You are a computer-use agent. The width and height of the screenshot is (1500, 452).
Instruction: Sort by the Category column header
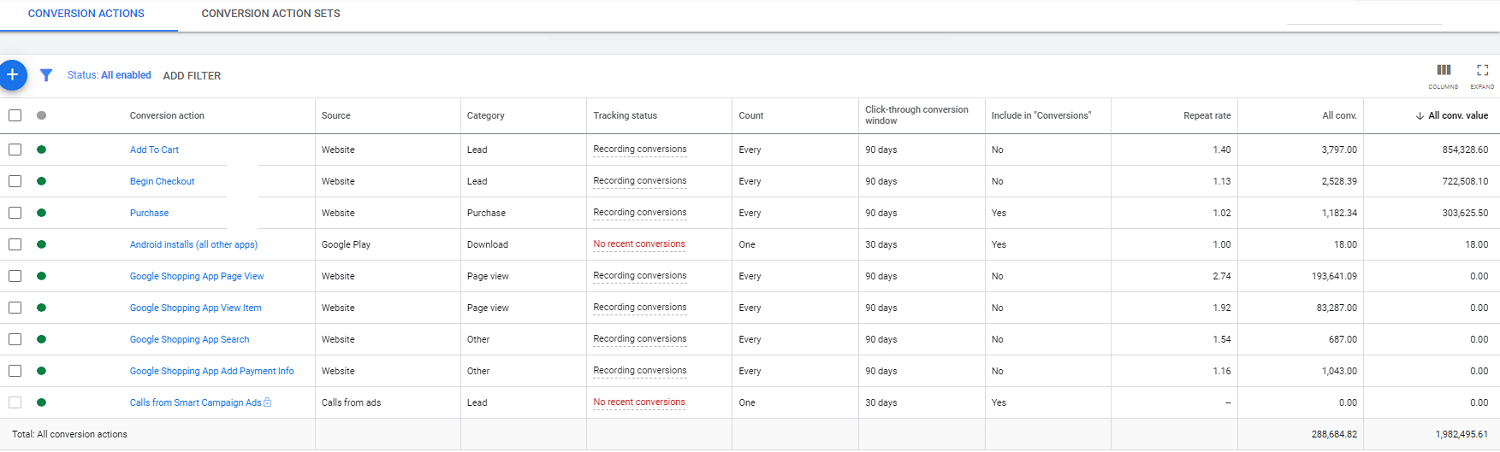[x=486, y=116]
